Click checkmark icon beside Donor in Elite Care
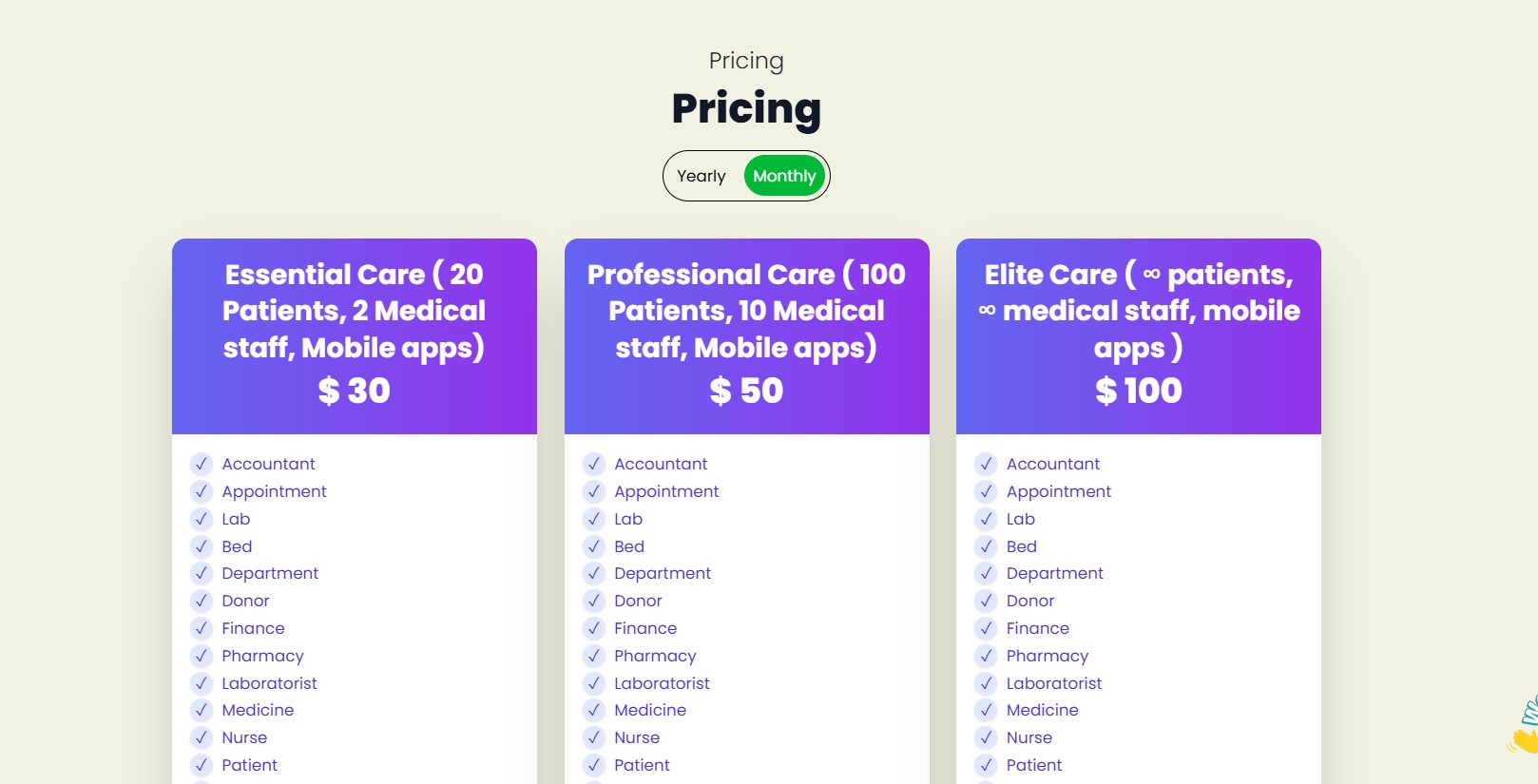Viewport: 1538px width, 784px height. pos(986,601)
